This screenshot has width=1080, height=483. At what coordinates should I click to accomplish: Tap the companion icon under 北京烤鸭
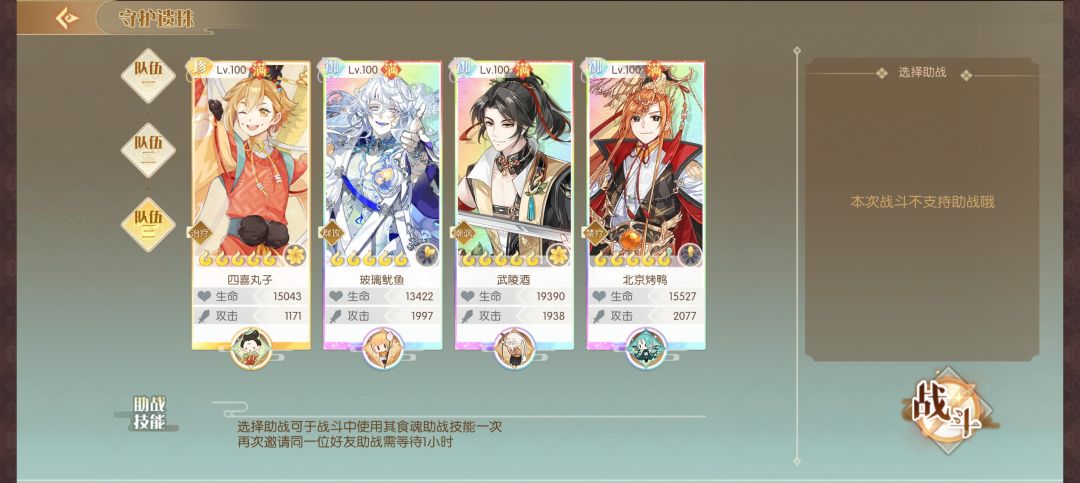click(x=646, y=349)
